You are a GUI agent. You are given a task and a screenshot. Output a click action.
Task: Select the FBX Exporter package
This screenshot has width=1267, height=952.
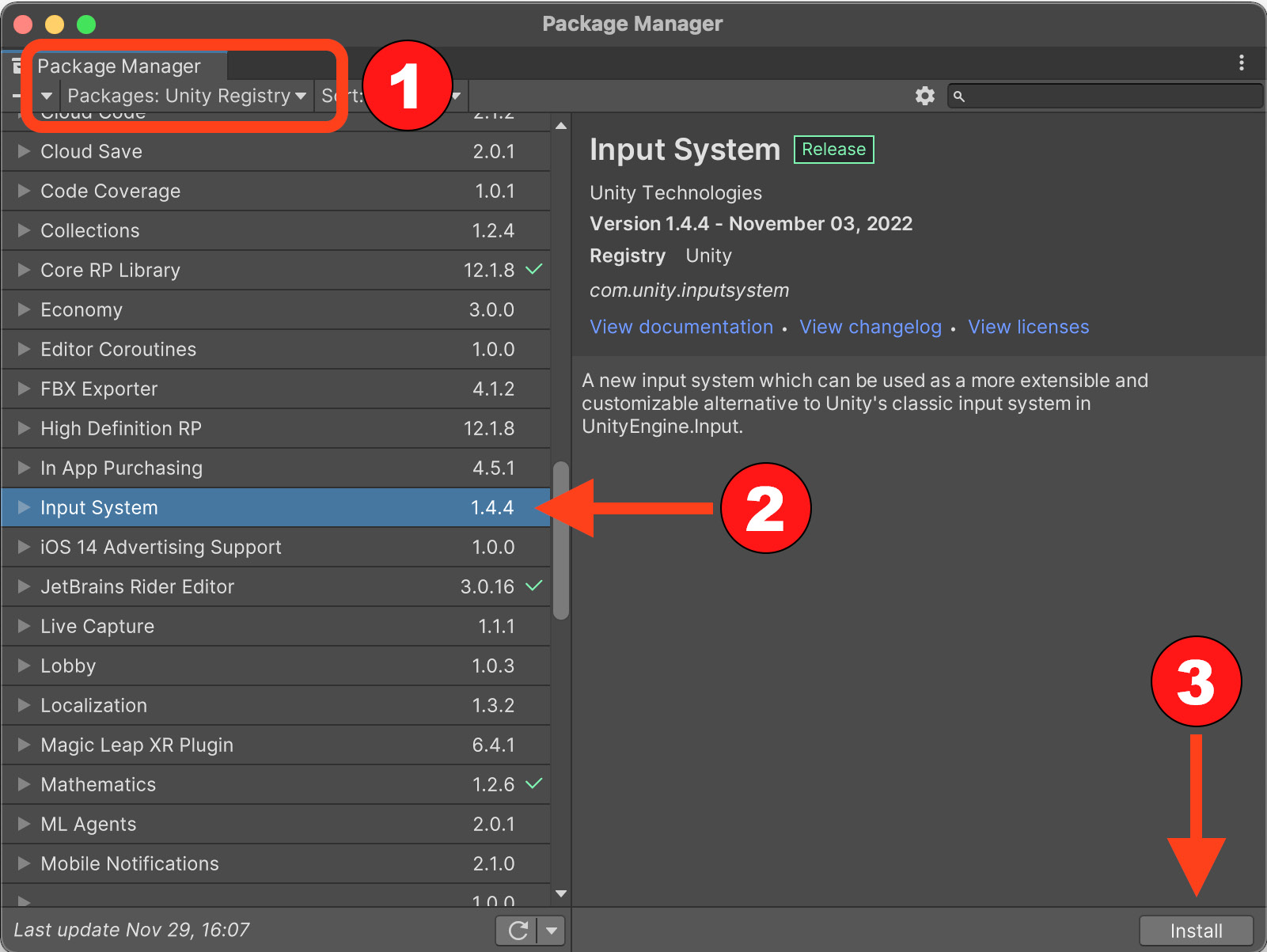tap(275, 389)
